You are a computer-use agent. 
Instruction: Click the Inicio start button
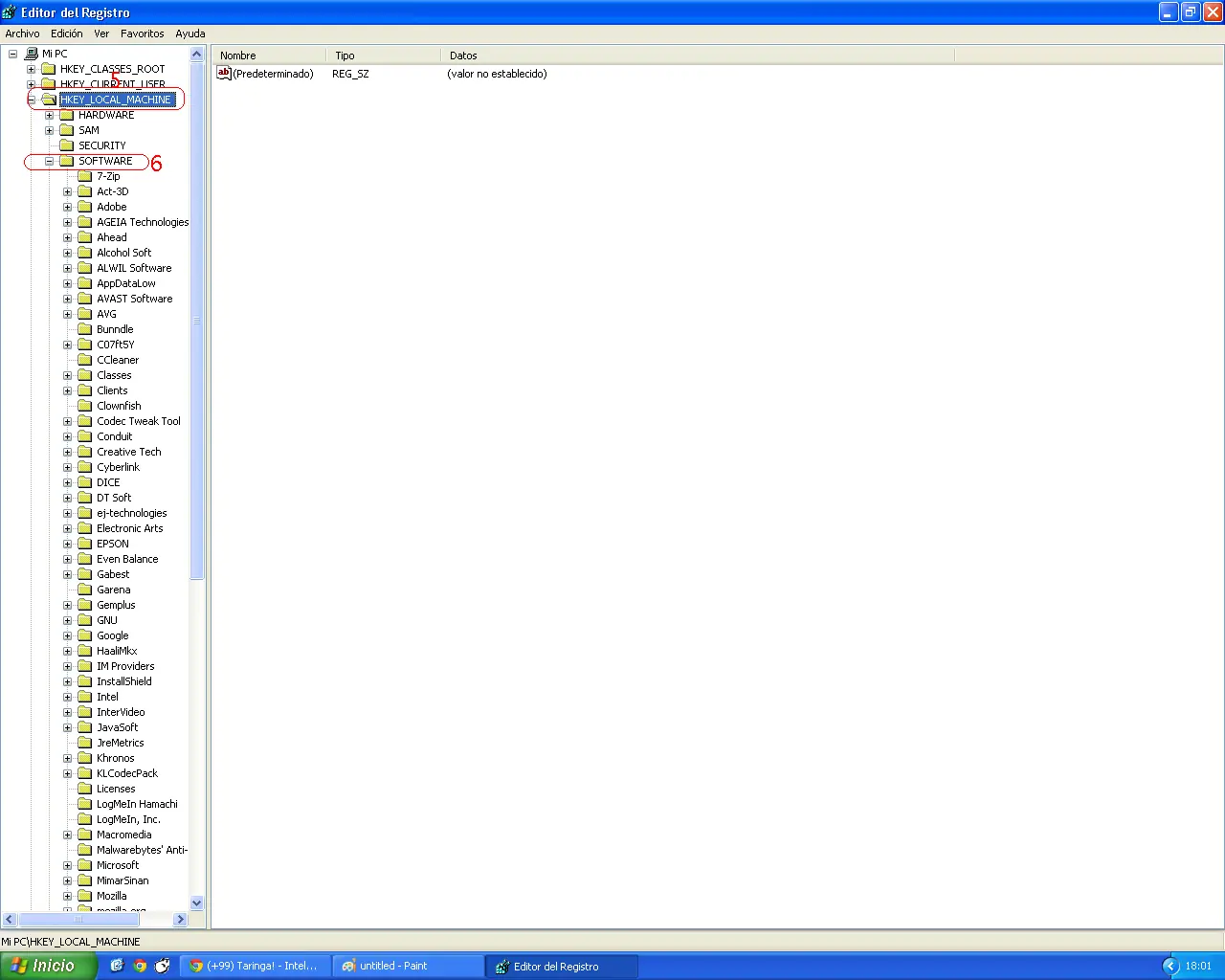(48, 966)
